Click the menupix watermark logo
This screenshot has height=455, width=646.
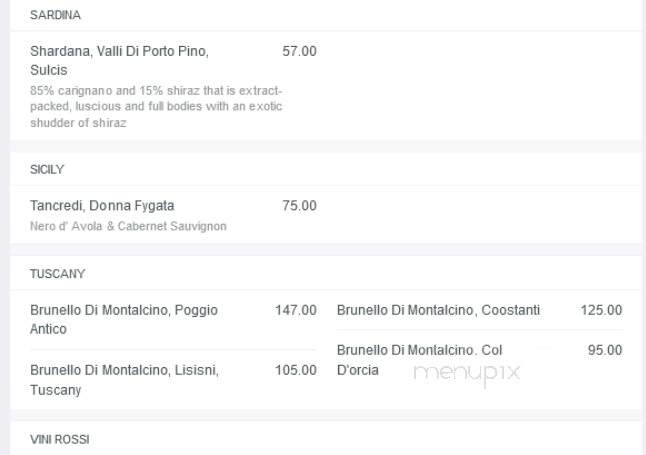click(x=467, y=374)
